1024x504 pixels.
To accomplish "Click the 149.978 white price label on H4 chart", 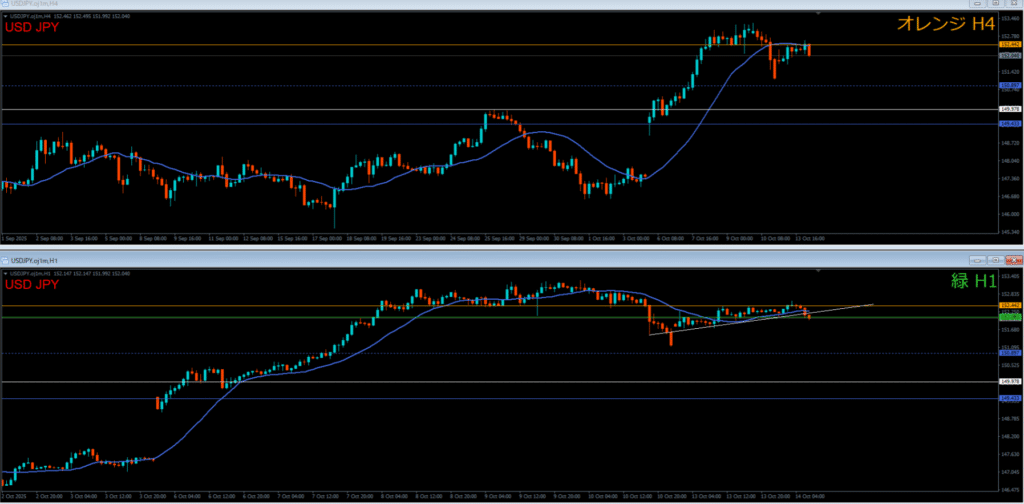I will tap(1009, 109).
